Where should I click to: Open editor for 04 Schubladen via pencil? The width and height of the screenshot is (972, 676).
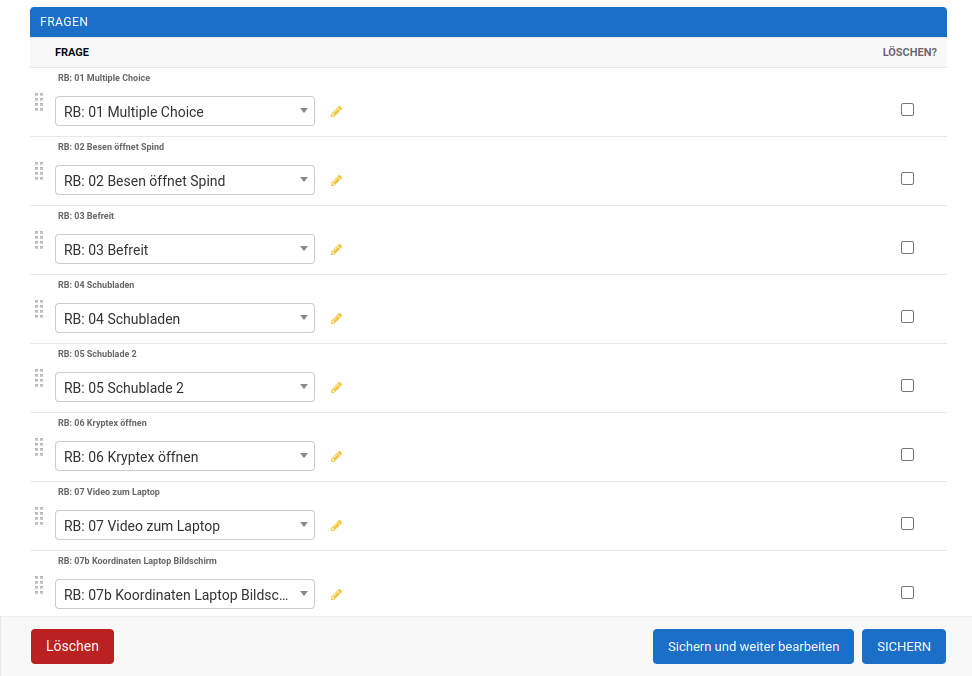(336, 319)
